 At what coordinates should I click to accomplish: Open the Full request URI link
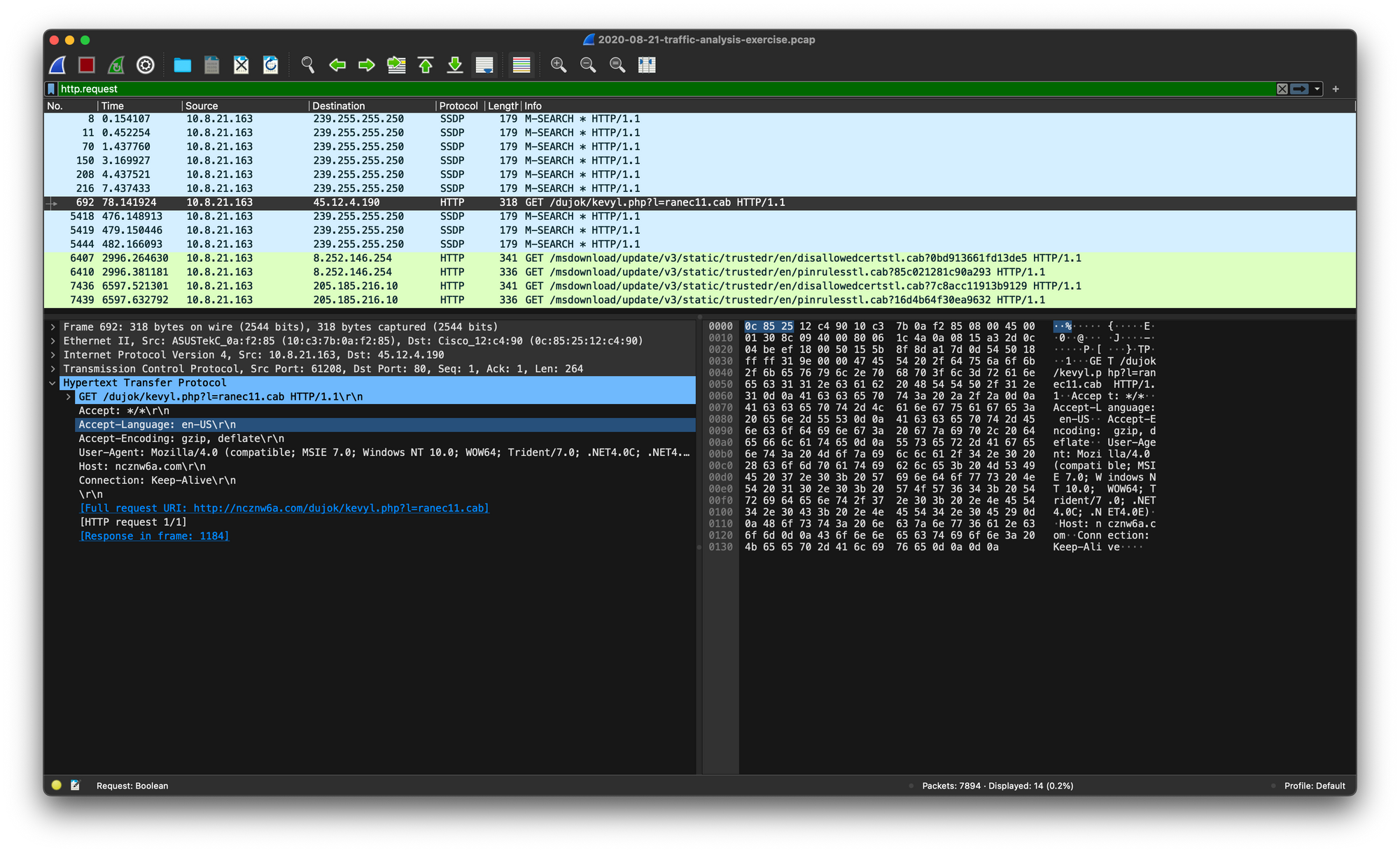[284, 508]
